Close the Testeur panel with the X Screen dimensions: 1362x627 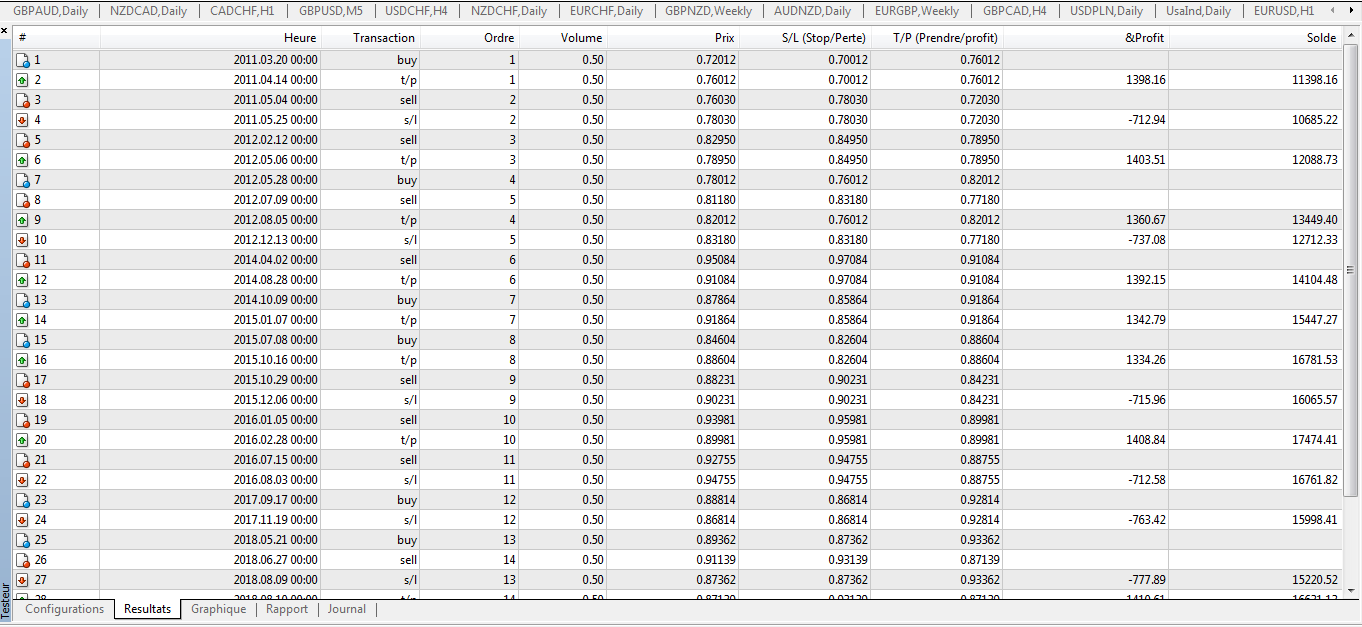(x=5, y=31)
